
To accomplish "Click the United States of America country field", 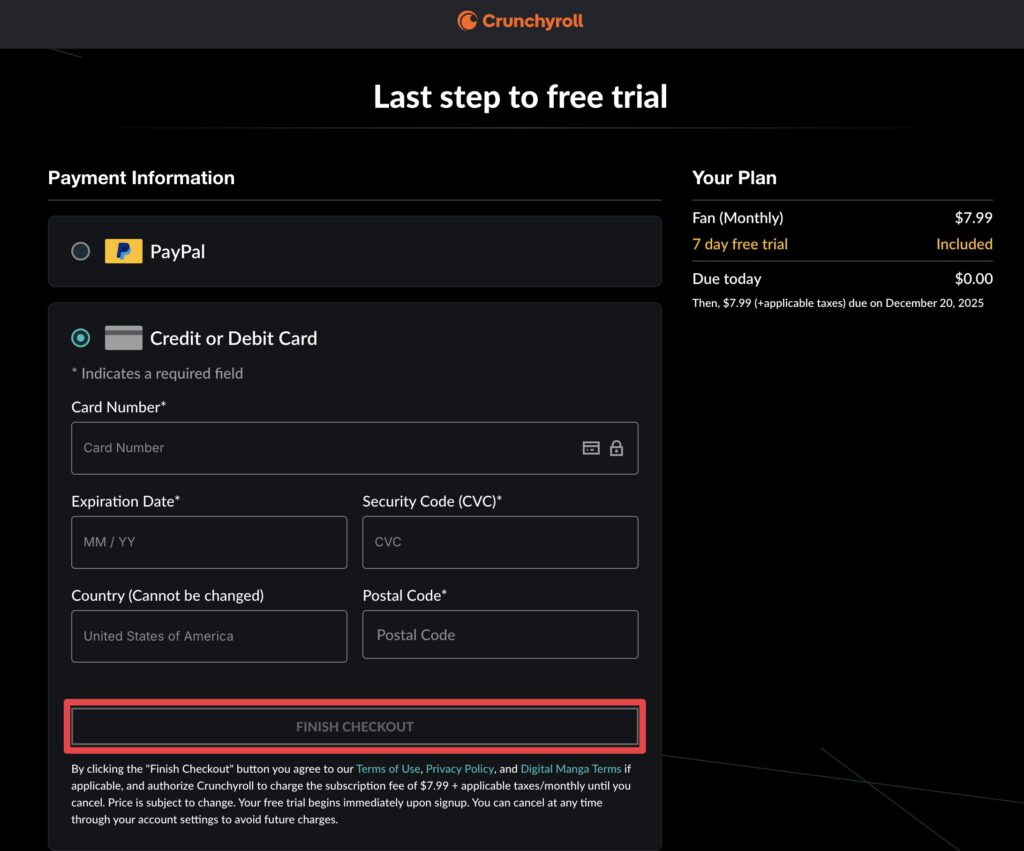I will (209, 636).
